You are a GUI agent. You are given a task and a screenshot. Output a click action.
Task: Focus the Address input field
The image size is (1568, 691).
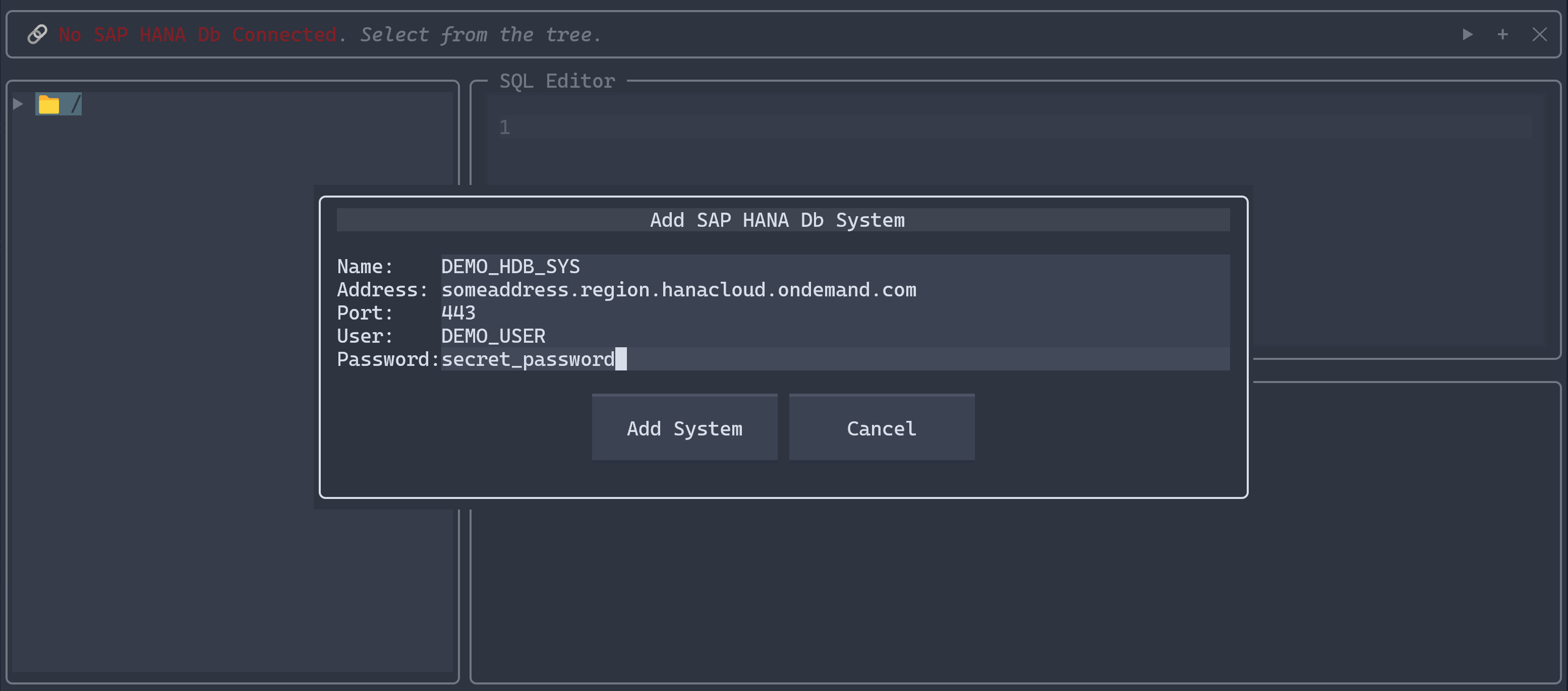(835, 289)
